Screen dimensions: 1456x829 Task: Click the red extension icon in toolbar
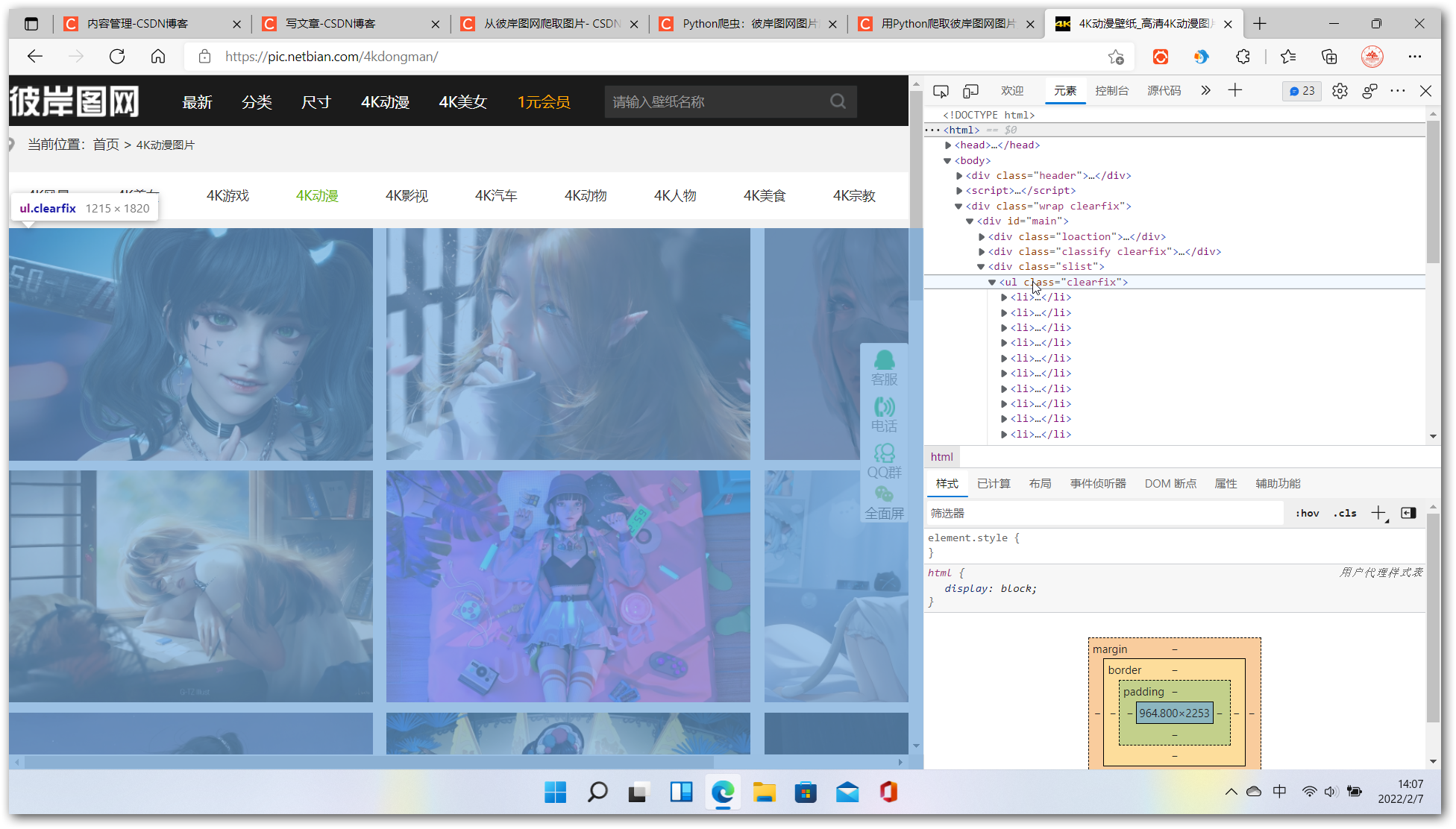[1161, 57]
